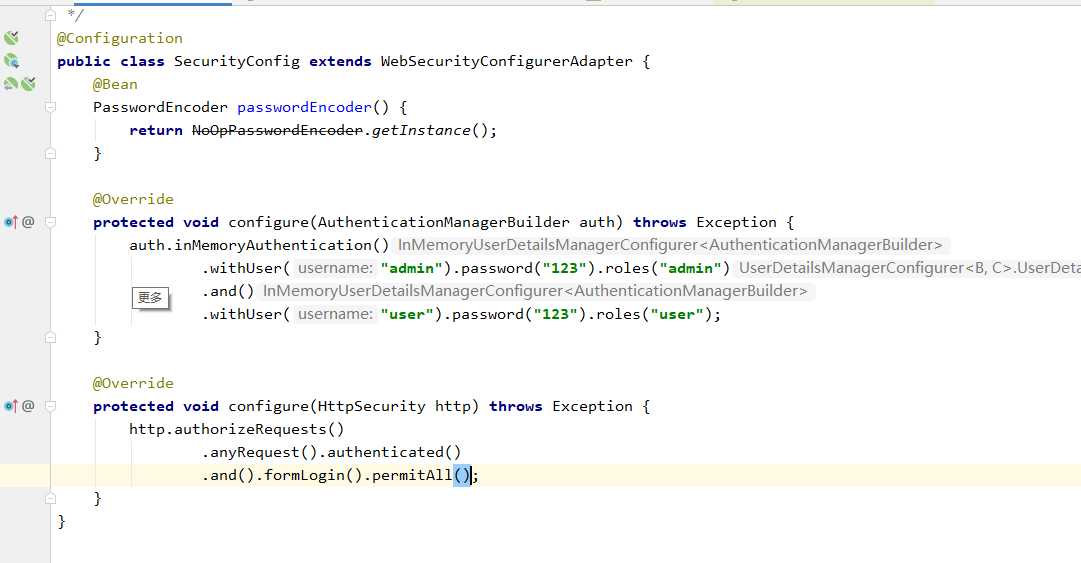Click the username: parameter hint before "user"
Screen dimensions: 1081x563
coord(335,314)
